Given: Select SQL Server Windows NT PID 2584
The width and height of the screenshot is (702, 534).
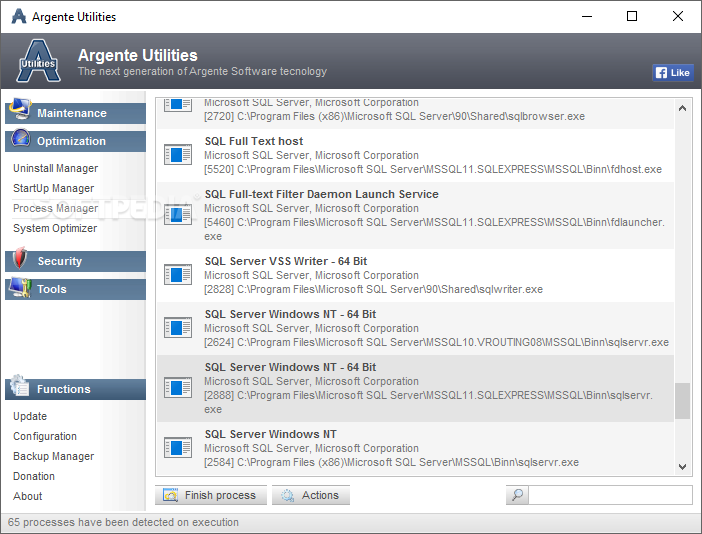Looking at the screenshot, I should click(x=415, y=448).
